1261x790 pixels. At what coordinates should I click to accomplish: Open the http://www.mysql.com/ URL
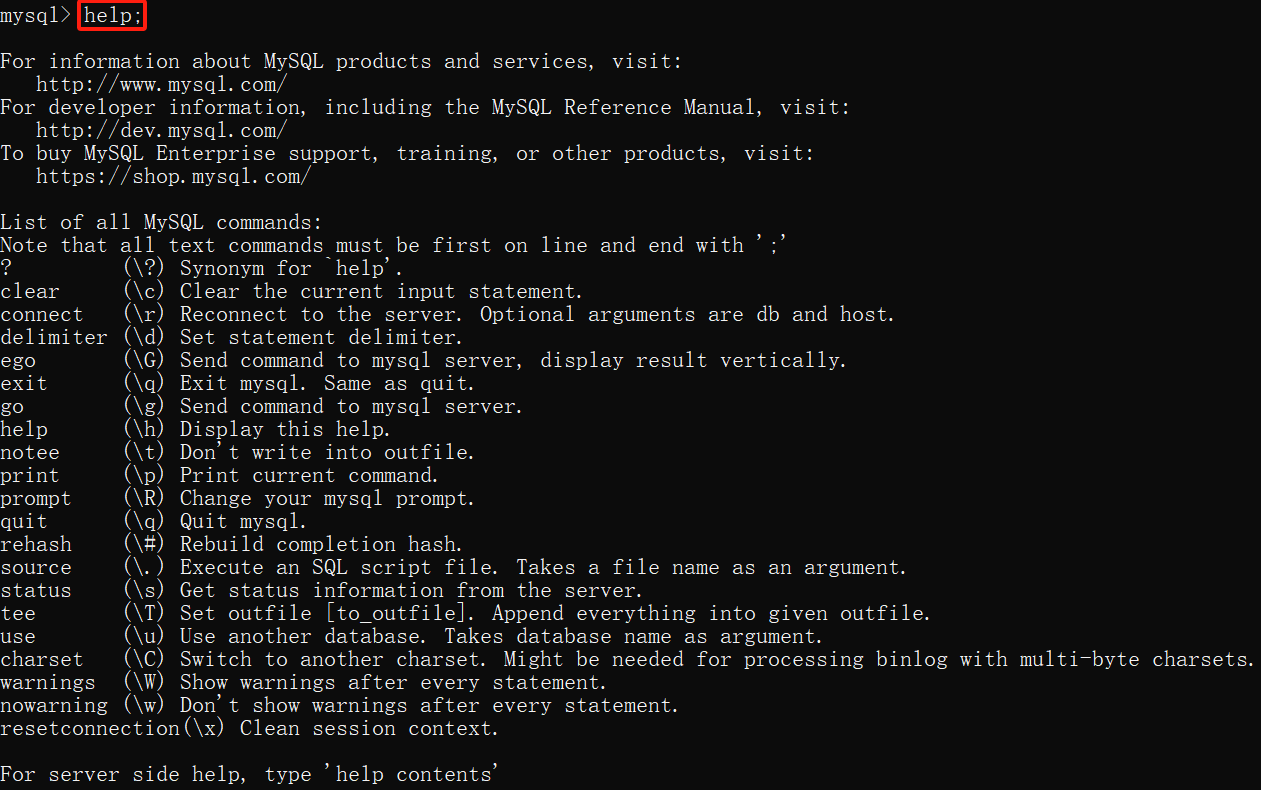(x=162, y=85)
